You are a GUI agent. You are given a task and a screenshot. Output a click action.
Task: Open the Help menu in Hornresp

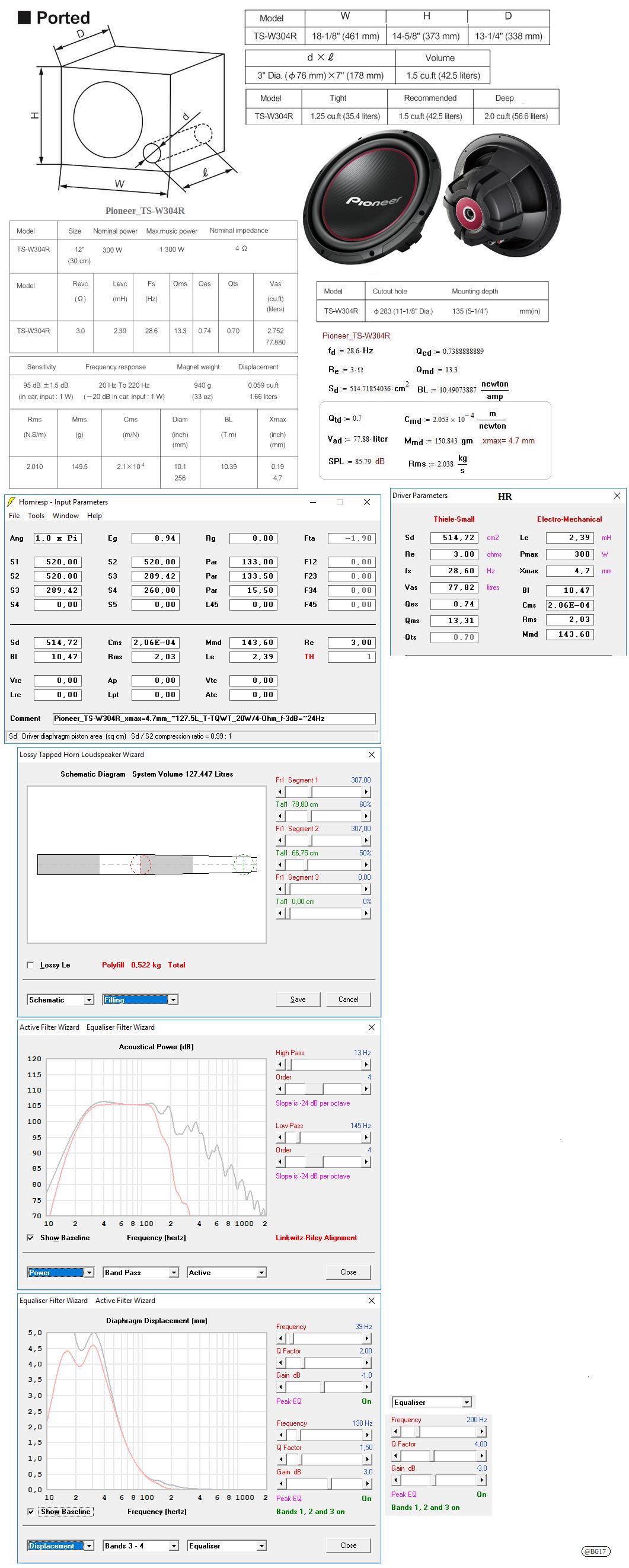[x=94, y=516]
